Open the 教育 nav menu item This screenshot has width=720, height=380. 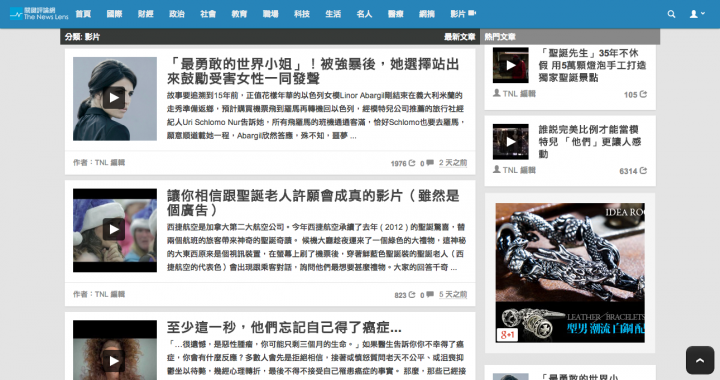[x=239, y=14]
